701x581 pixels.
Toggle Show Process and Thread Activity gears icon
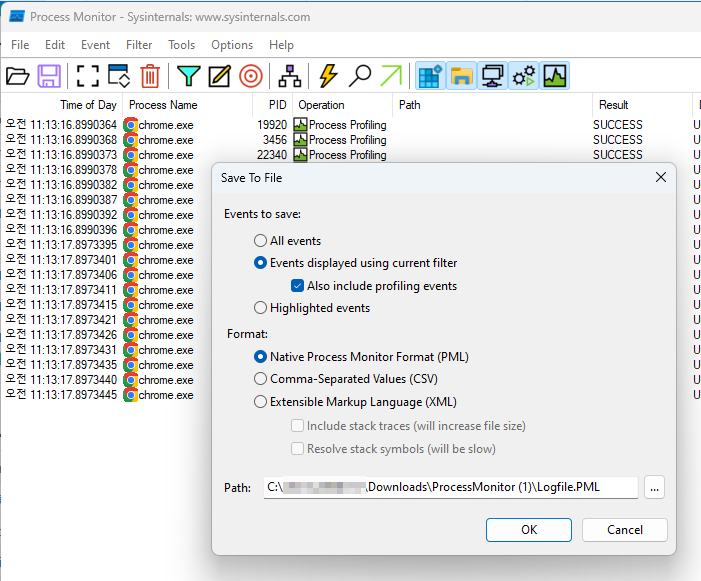pos(524,76)
